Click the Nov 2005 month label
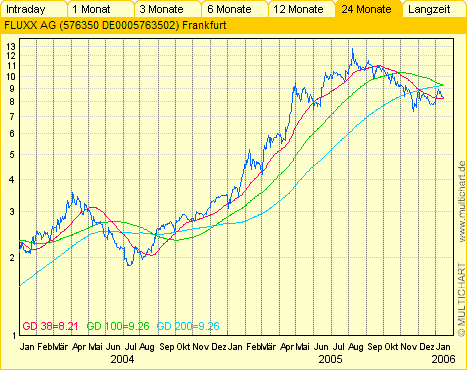The width and height of the screenshot is (467, 370). point(408,347)
